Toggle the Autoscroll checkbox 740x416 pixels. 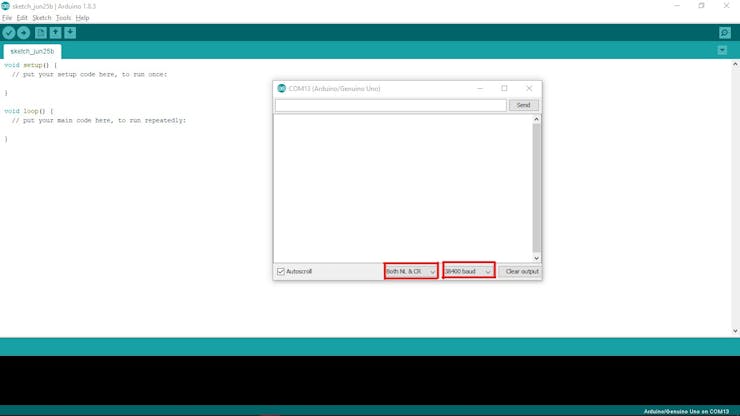(x=281, y=272)
